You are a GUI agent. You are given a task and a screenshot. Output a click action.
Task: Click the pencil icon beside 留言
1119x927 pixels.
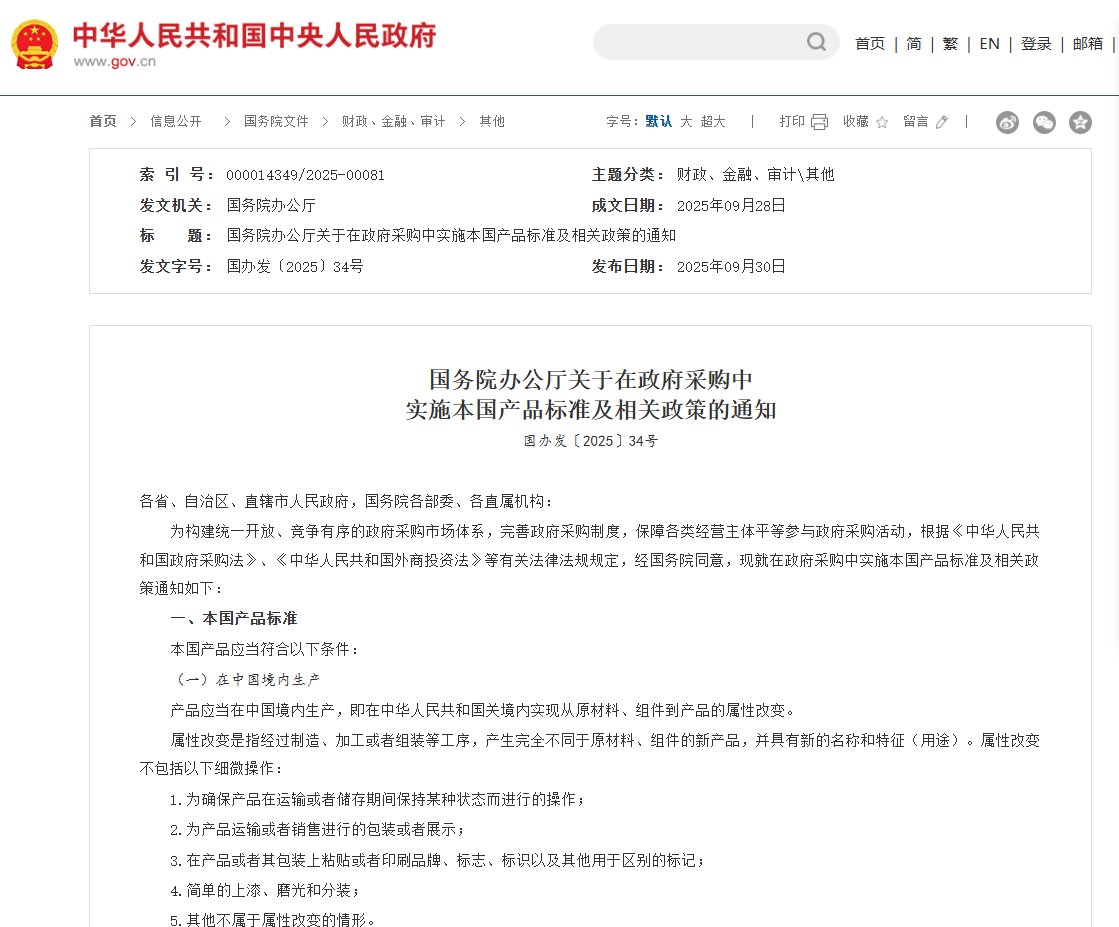941,122
